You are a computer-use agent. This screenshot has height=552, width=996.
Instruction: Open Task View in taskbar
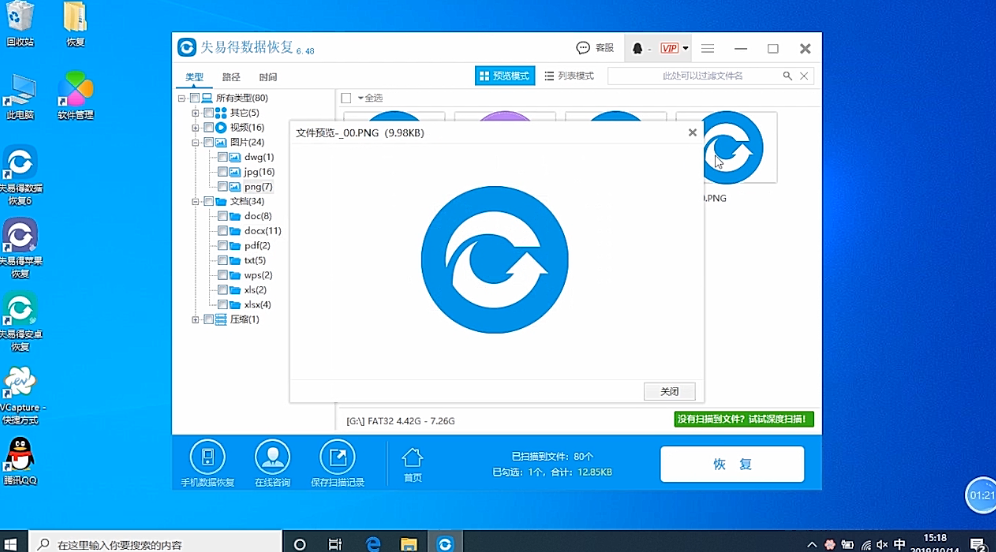click(x=335, y=544)
